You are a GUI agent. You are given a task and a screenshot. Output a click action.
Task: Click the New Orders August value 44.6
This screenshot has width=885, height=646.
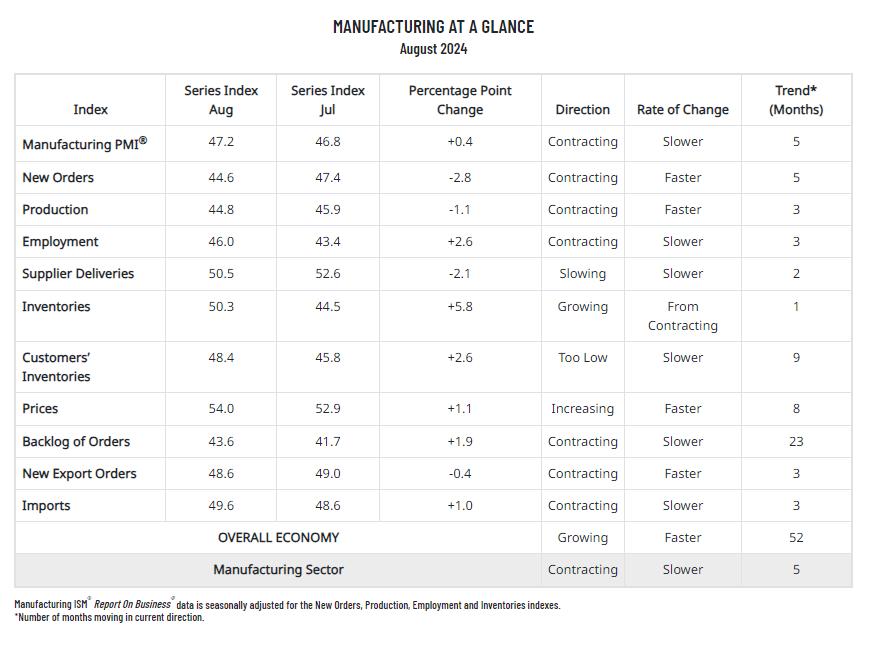[221, 178]
